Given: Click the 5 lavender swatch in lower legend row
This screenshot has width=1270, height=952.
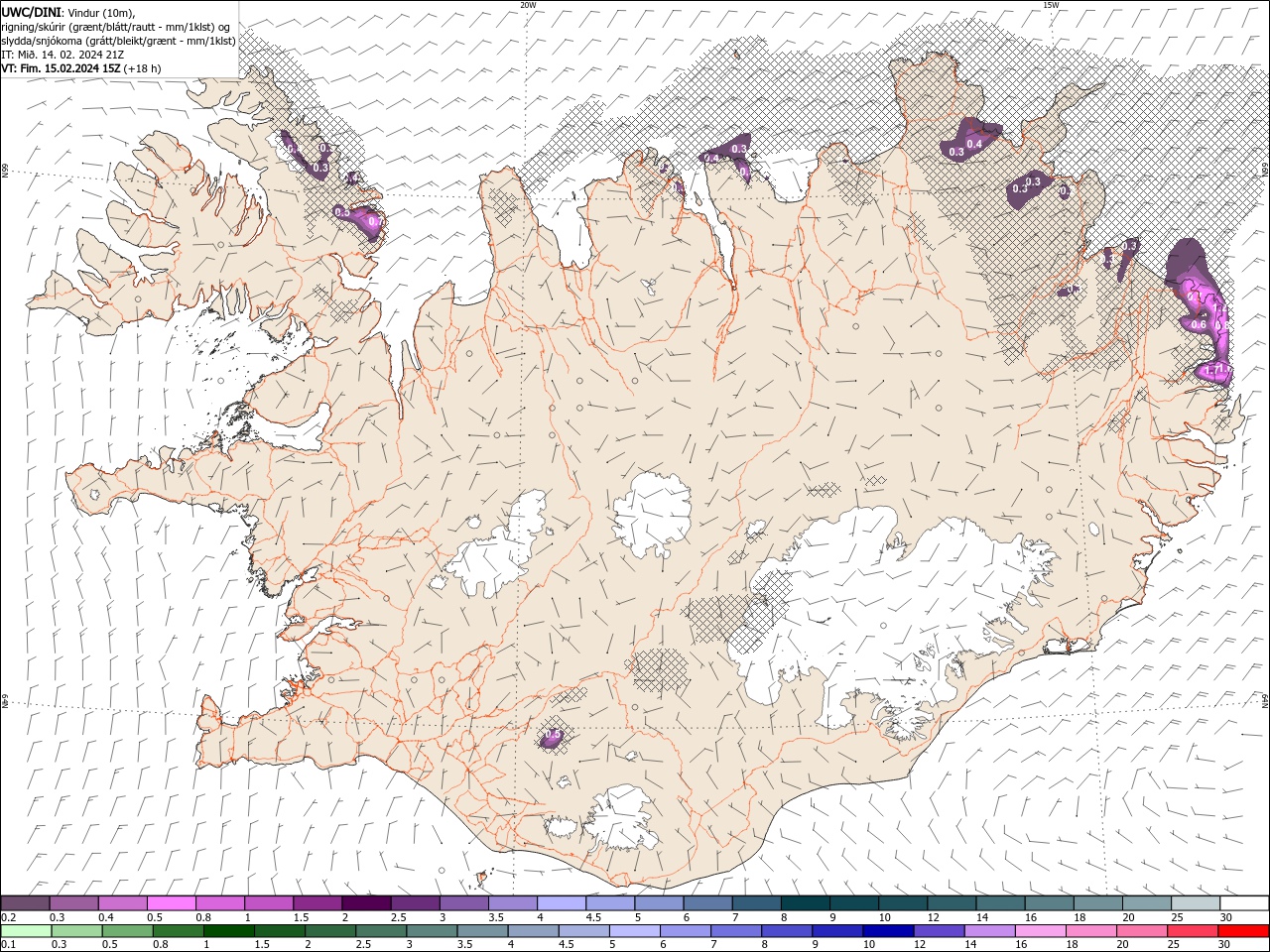Looking at the screenshot, I should (634, 931).
